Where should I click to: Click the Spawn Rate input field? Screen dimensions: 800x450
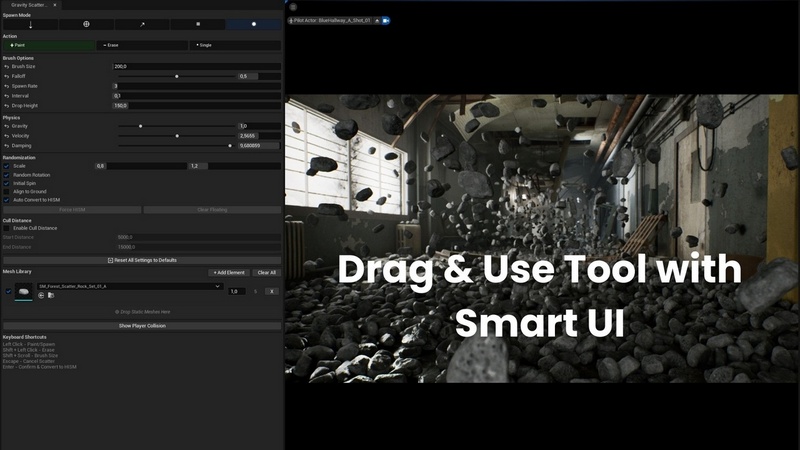click(196, 86)
